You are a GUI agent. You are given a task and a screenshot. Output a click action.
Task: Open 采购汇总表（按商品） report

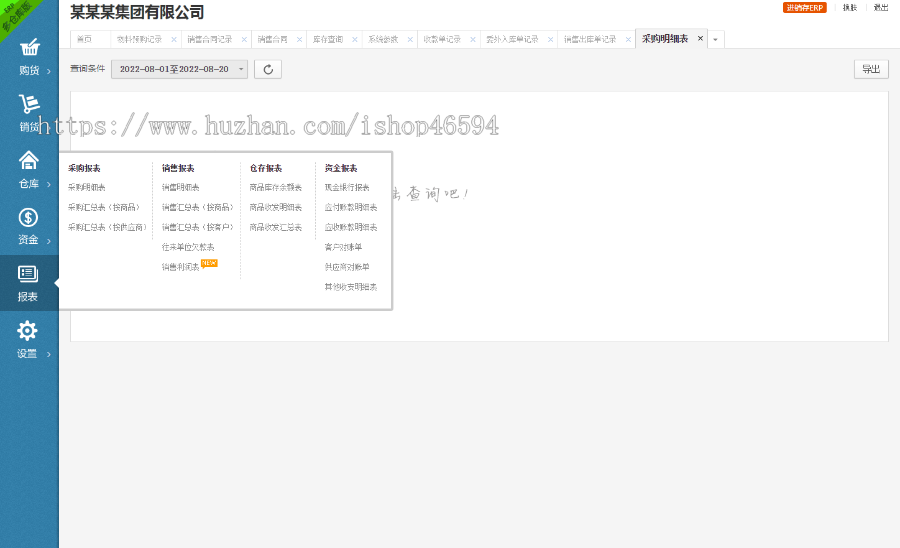pyautogui.click(x=104, y=208)
